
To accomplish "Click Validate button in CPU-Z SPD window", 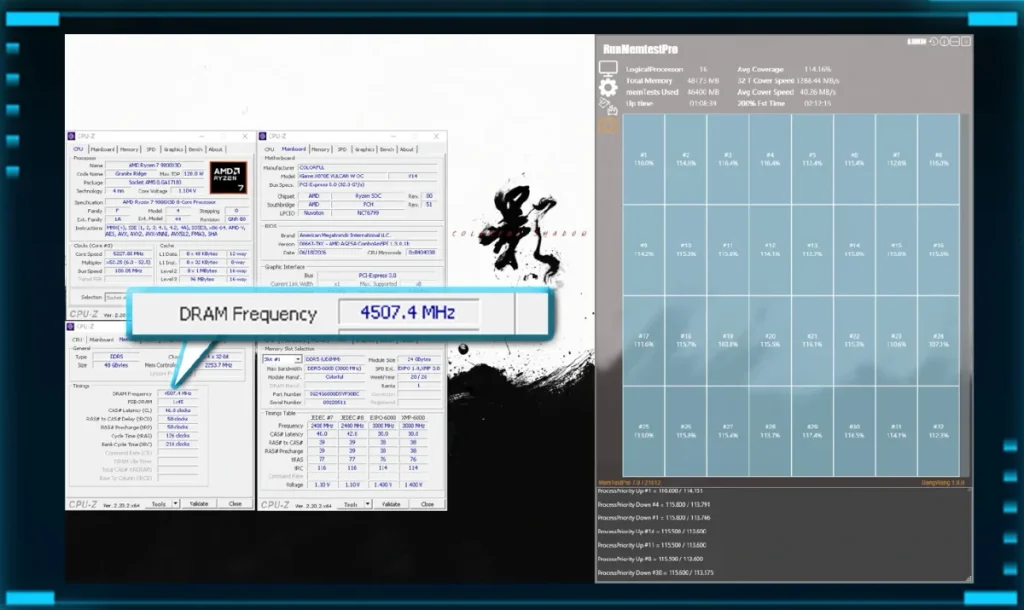I will [391, 504].
